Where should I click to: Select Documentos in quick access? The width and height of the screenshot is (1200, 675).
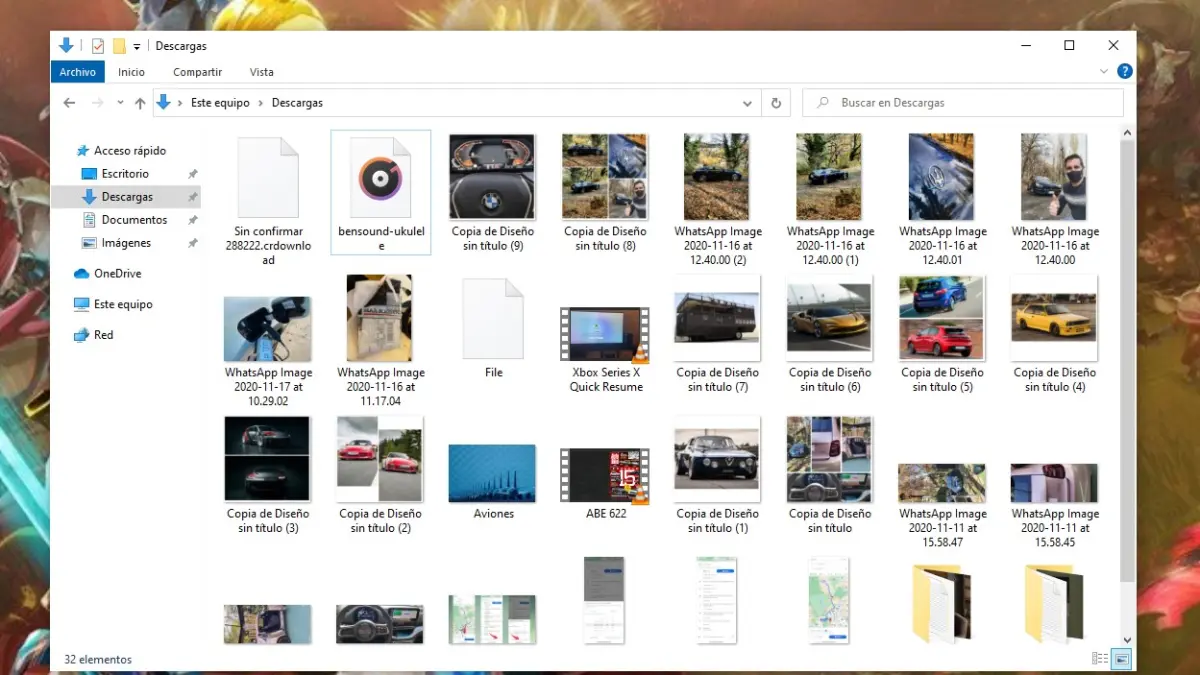[134, 220]
